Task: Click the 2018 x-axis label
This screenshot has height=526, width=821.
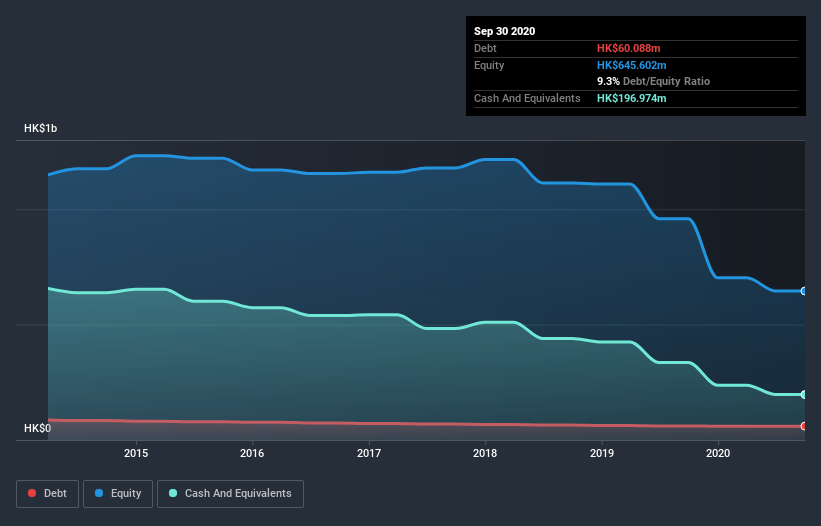Action: pyautogui.click(x=485, y=453)
